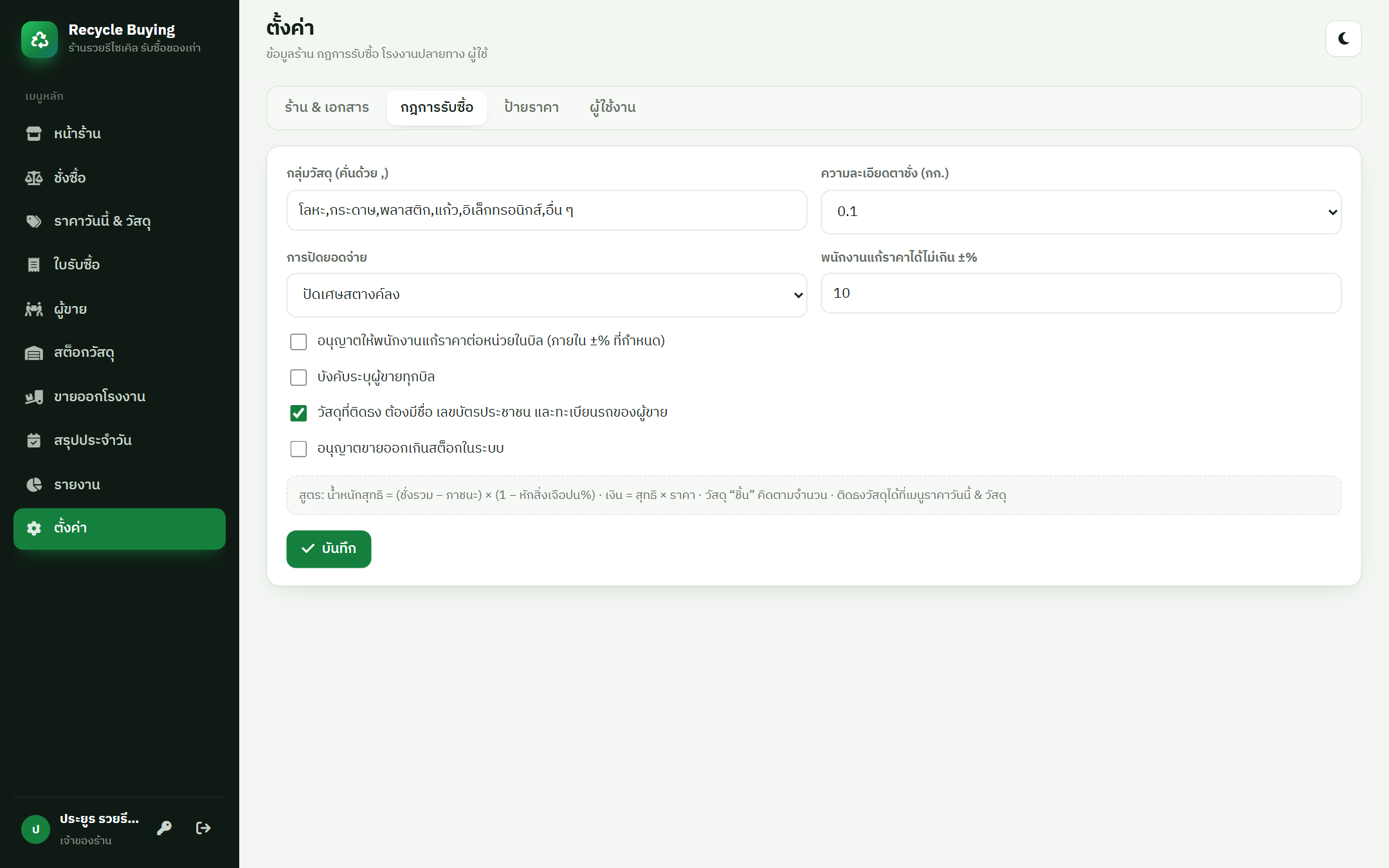Open สรุปประจำวัน menu label

point(93,440)
